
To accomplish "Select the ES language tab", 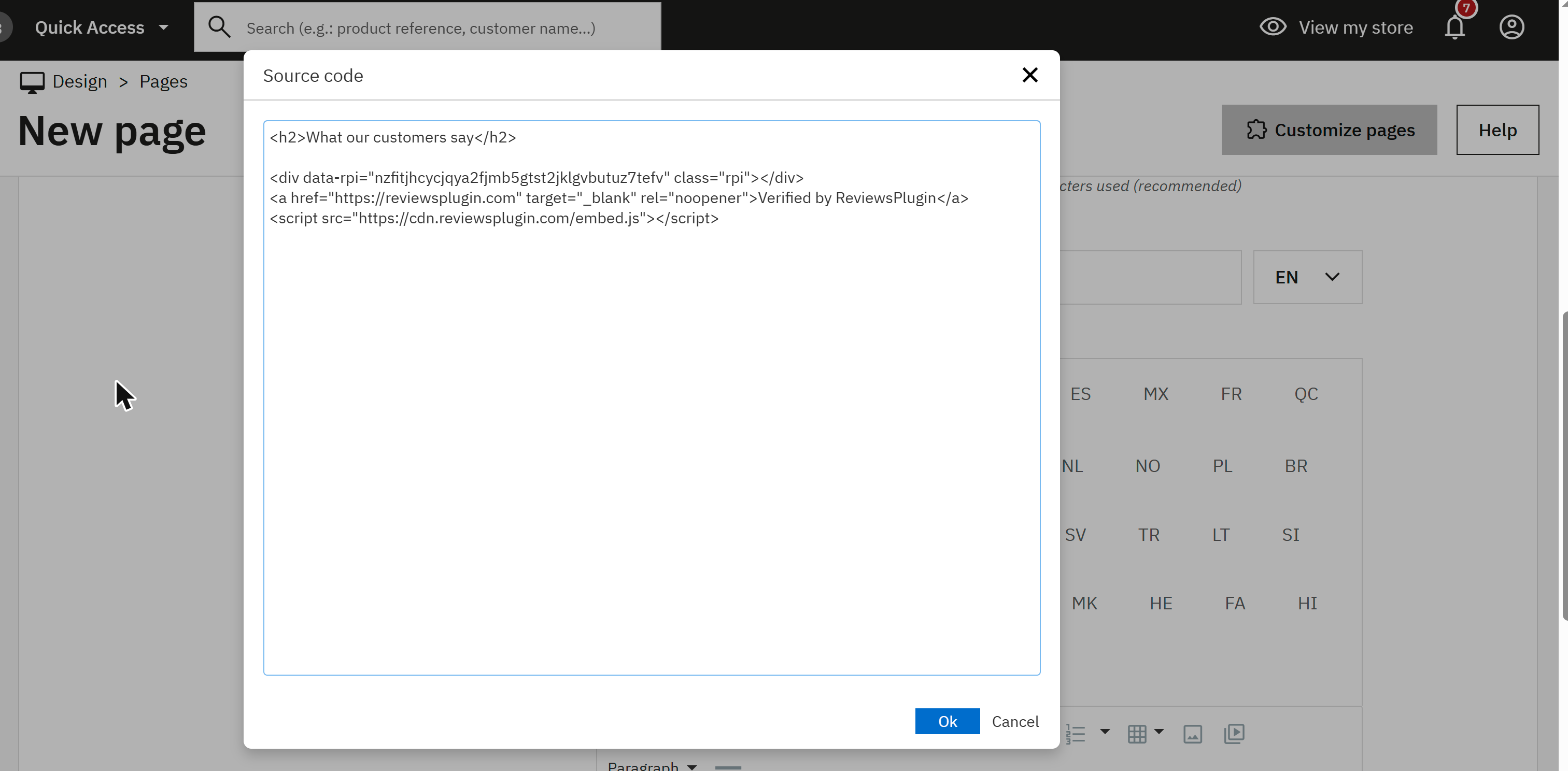I will pos(1080,394).
